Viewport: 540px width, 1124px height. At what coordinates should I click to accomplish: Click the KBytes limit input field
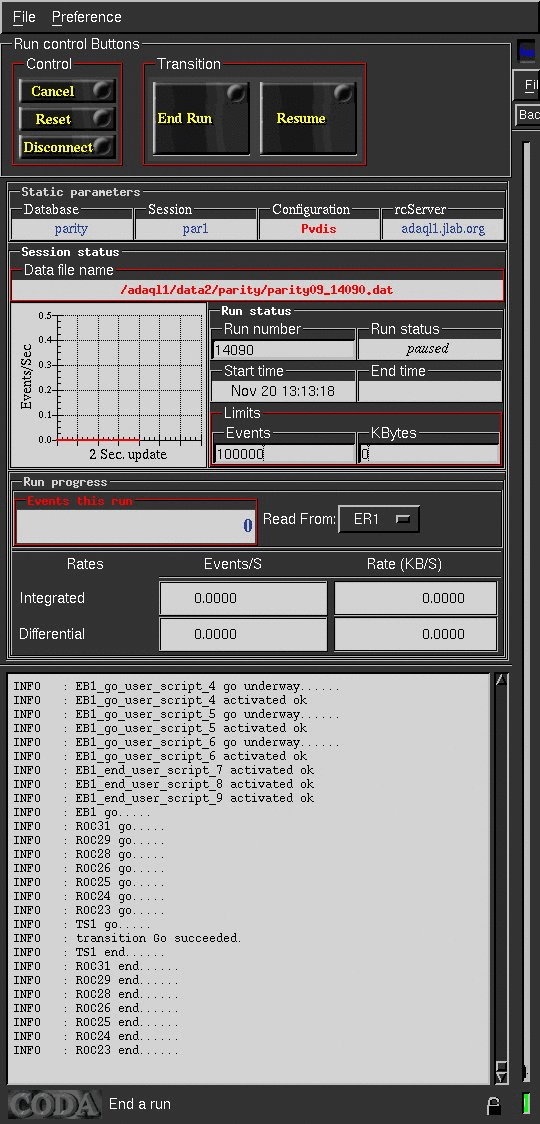[x=429, y=454]
